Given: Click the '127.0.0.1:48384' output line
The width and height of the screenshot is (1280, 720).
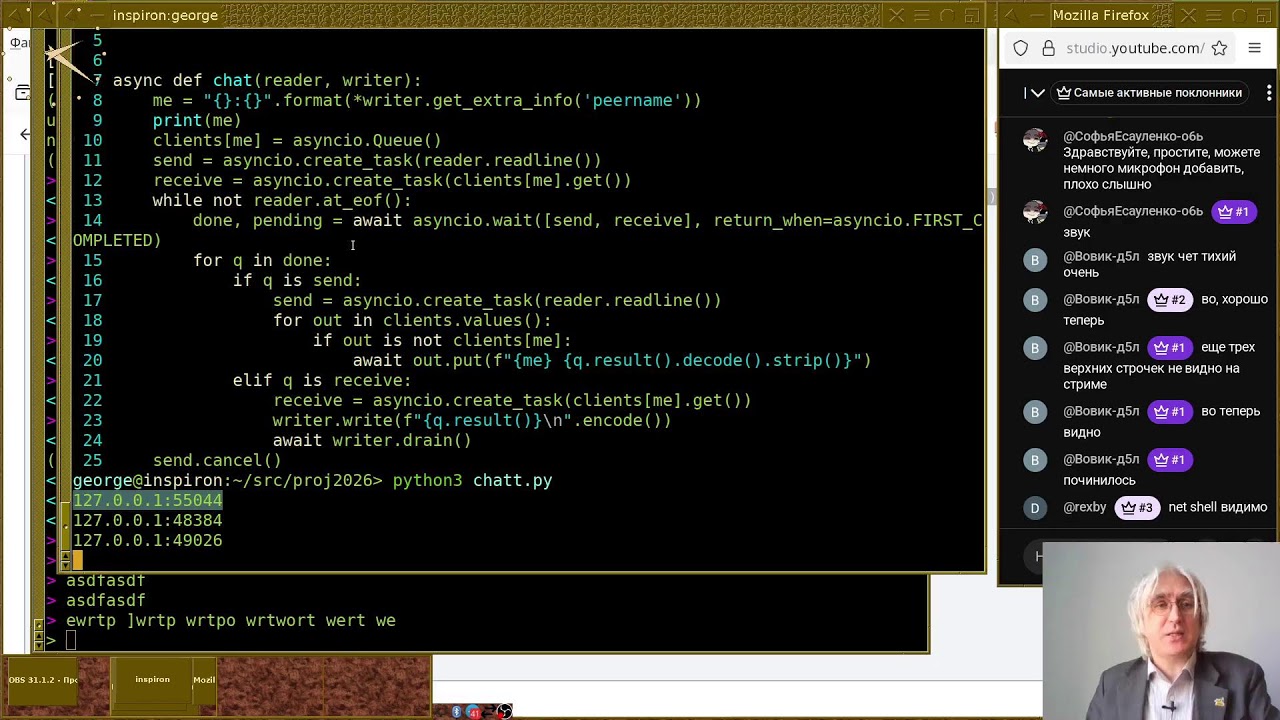Looking at the screenshot, I should (x=147, y=520).
